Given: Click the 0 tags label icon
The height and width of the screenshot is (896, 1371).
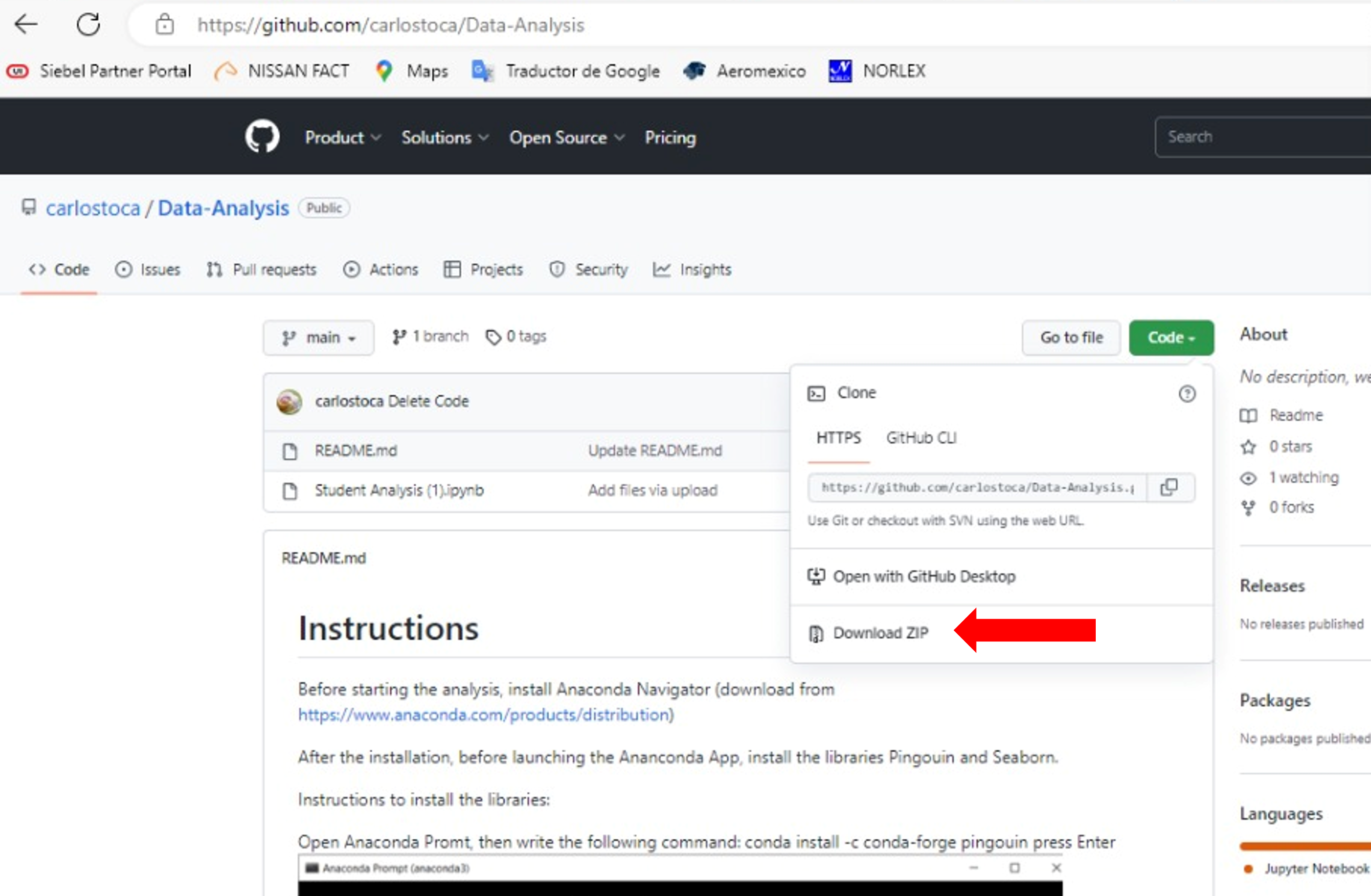Looking at the screenshot, I should (493, 337).
